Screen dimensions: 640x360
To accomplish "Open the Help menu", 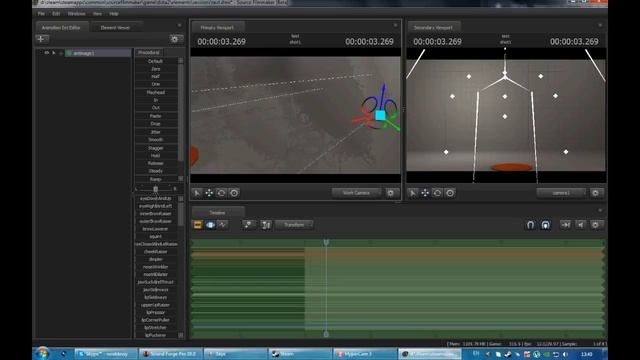I will 113,13.
